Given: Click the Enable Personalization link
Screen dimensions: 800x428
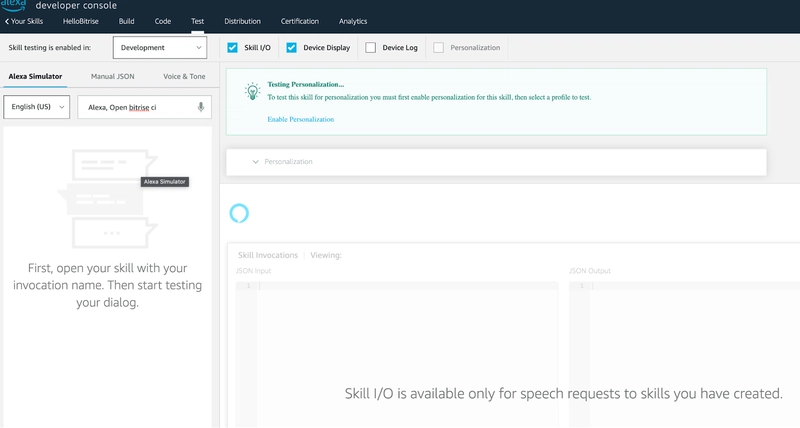Looking at the screenshot, I should click(x=301, y=119).
